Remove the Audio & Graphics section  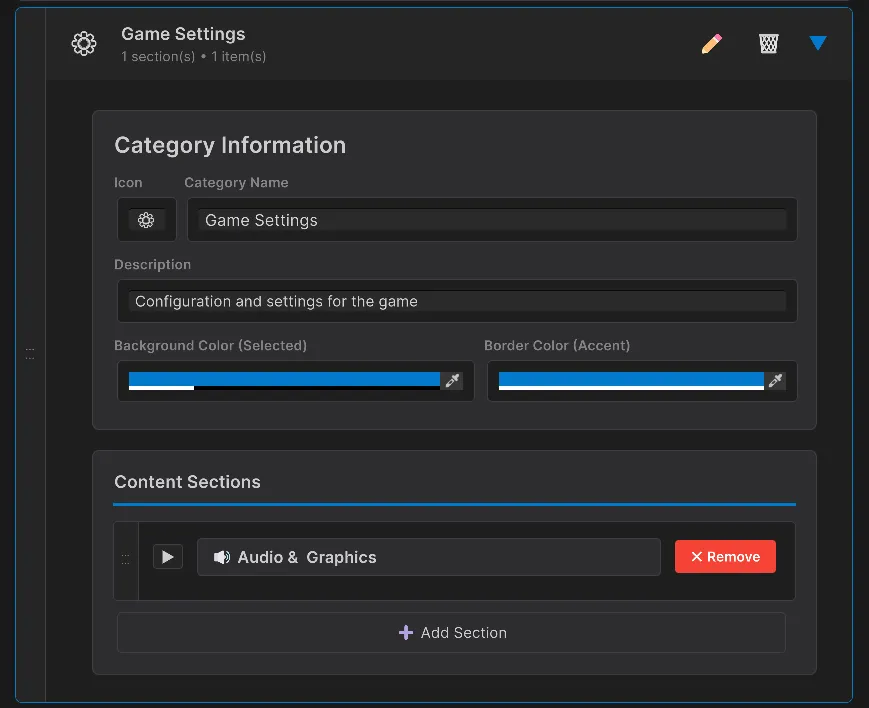pyautogui.click(x=725, y=556)
